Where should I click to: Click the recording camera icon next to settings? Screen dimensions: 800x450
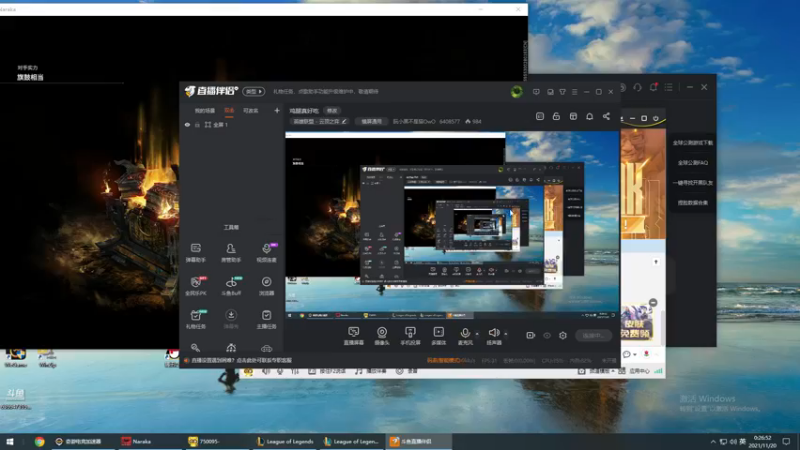(x=531, y=335)
